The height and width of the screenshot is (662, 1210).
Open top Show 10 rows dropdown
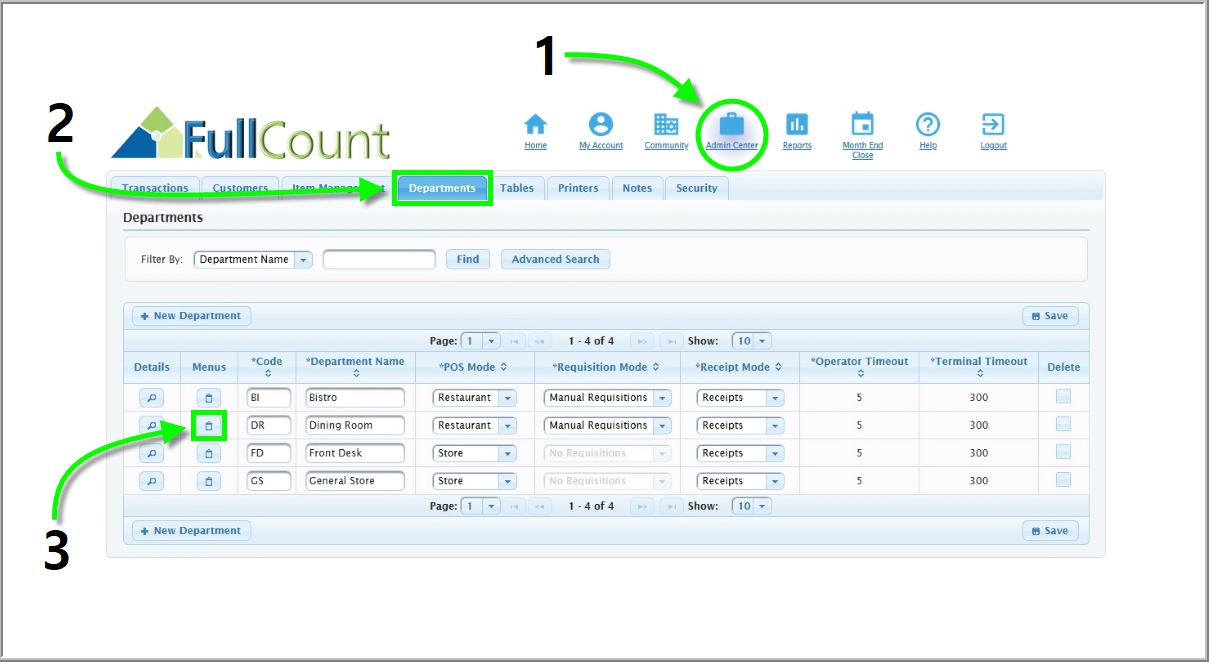pyautogui.click(x=752, y=341)
